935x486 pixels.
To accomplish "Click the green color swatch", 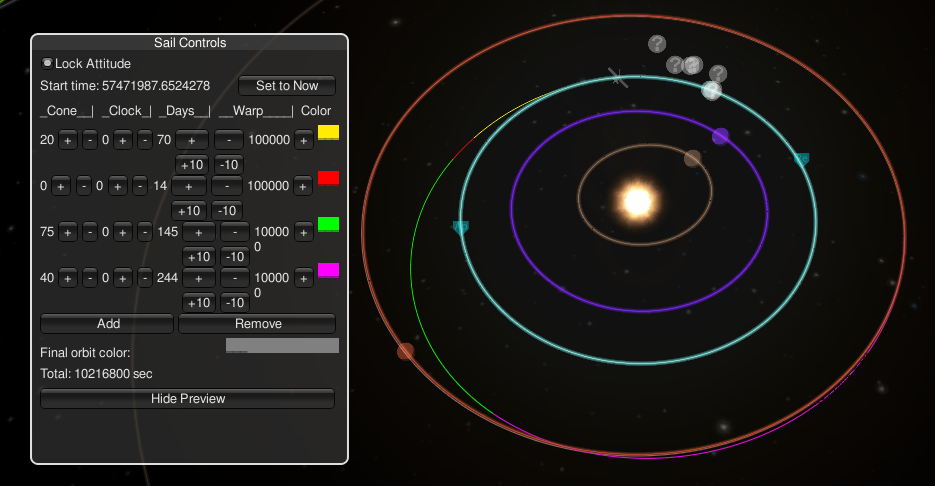I will coord(328,225).
